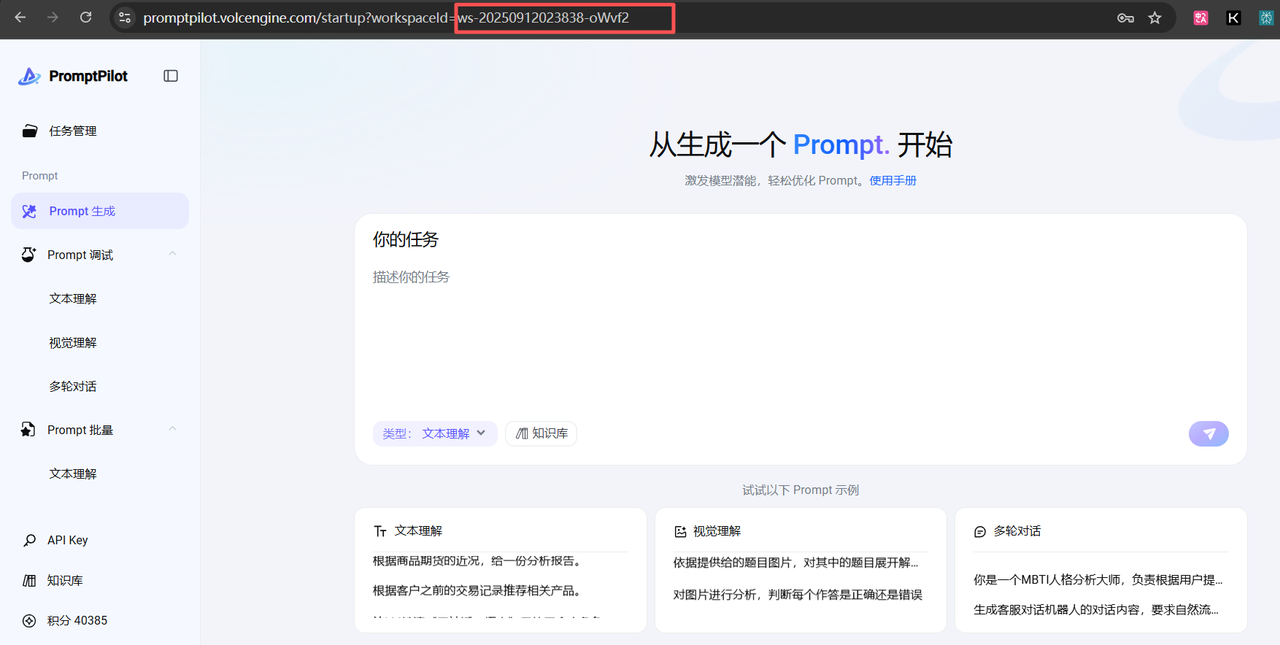Screen dimensions: 1280x645
Task: Click the Prompt 调试 flask icon
Action: point(29,255)
